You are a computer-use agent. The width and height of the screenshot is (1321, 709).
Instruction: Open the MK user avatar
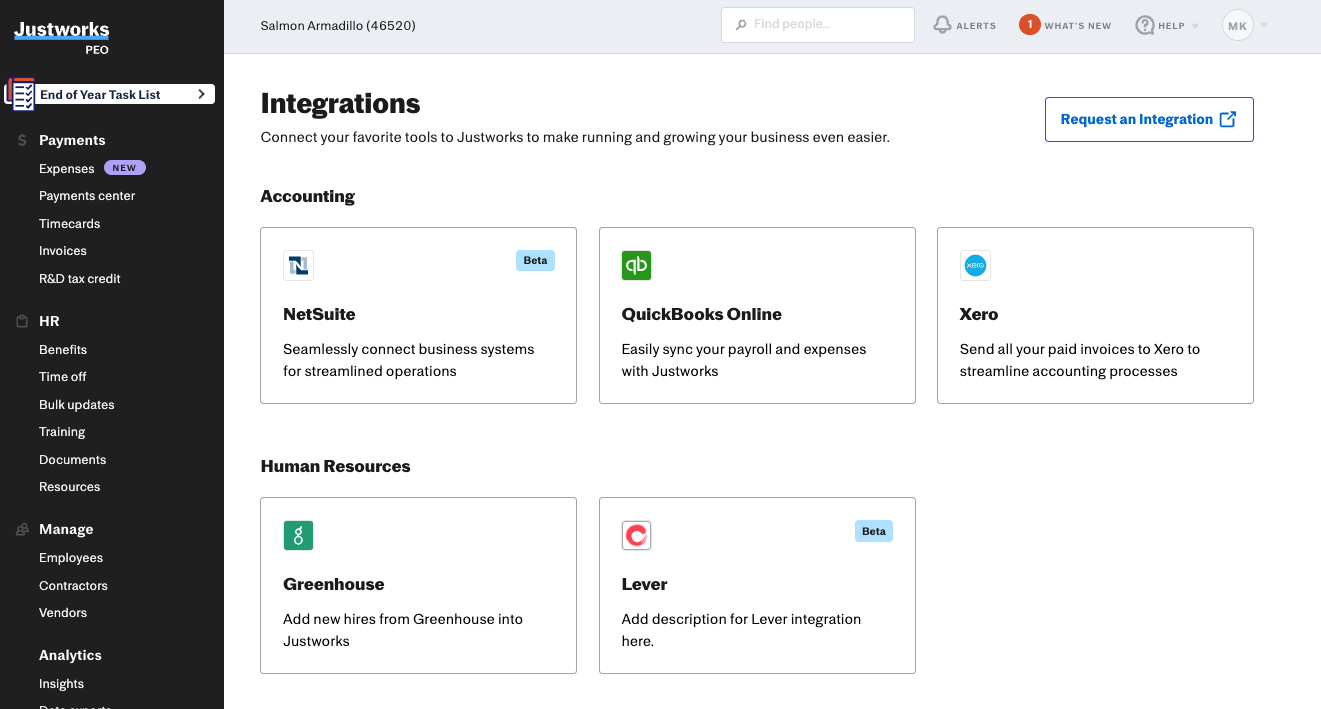[x=1238, y=25]
